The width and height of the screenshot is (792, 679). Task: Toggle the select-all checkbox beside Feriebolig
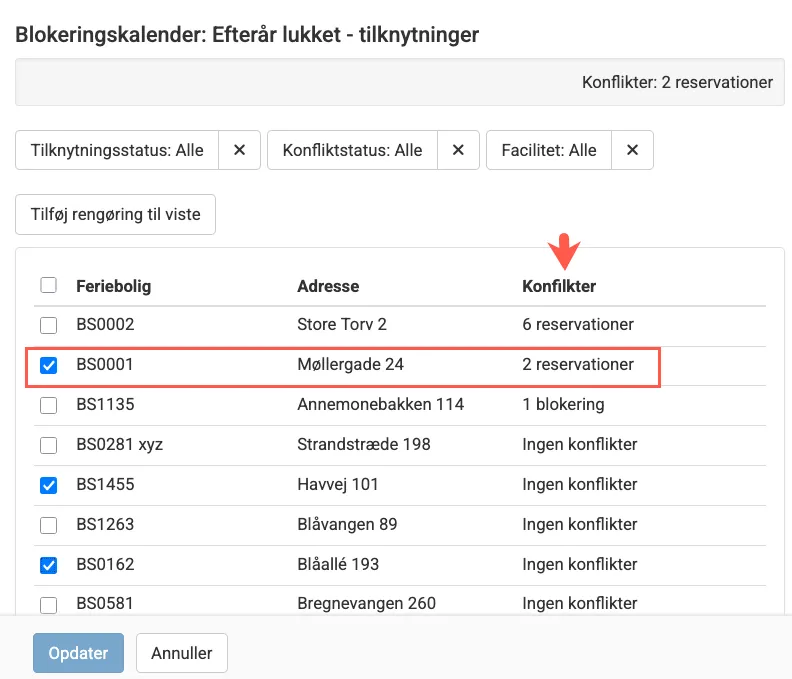[x=48, y=285]
